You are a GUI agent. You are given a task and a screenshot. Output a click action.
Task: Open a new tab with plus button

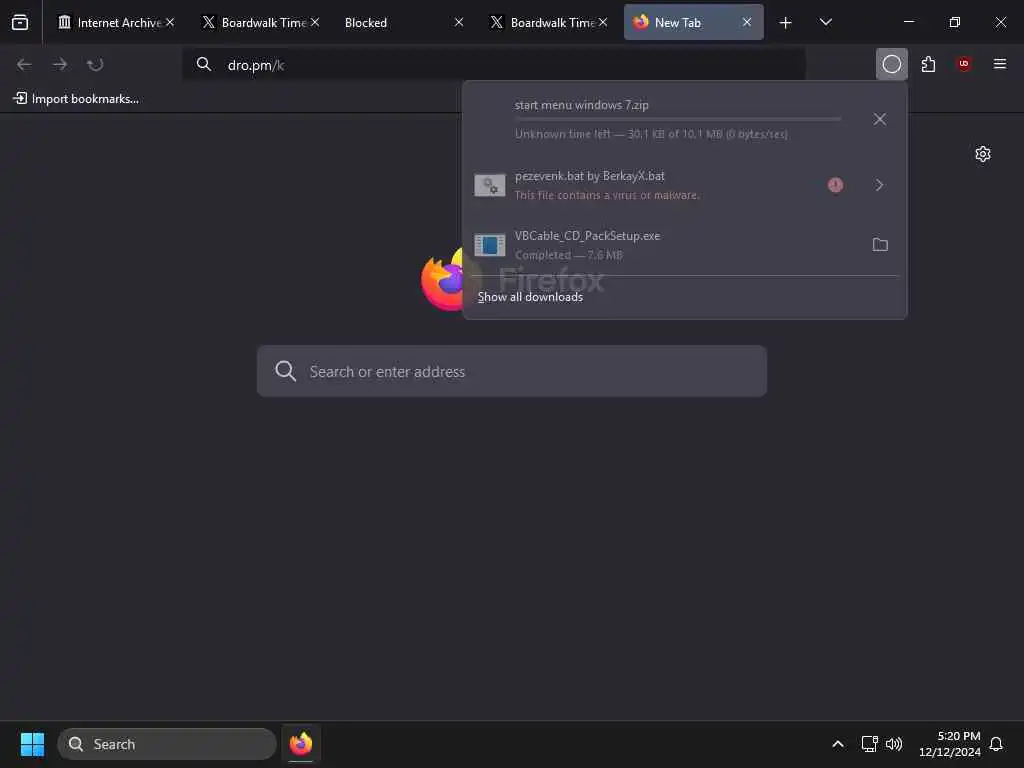786,23
